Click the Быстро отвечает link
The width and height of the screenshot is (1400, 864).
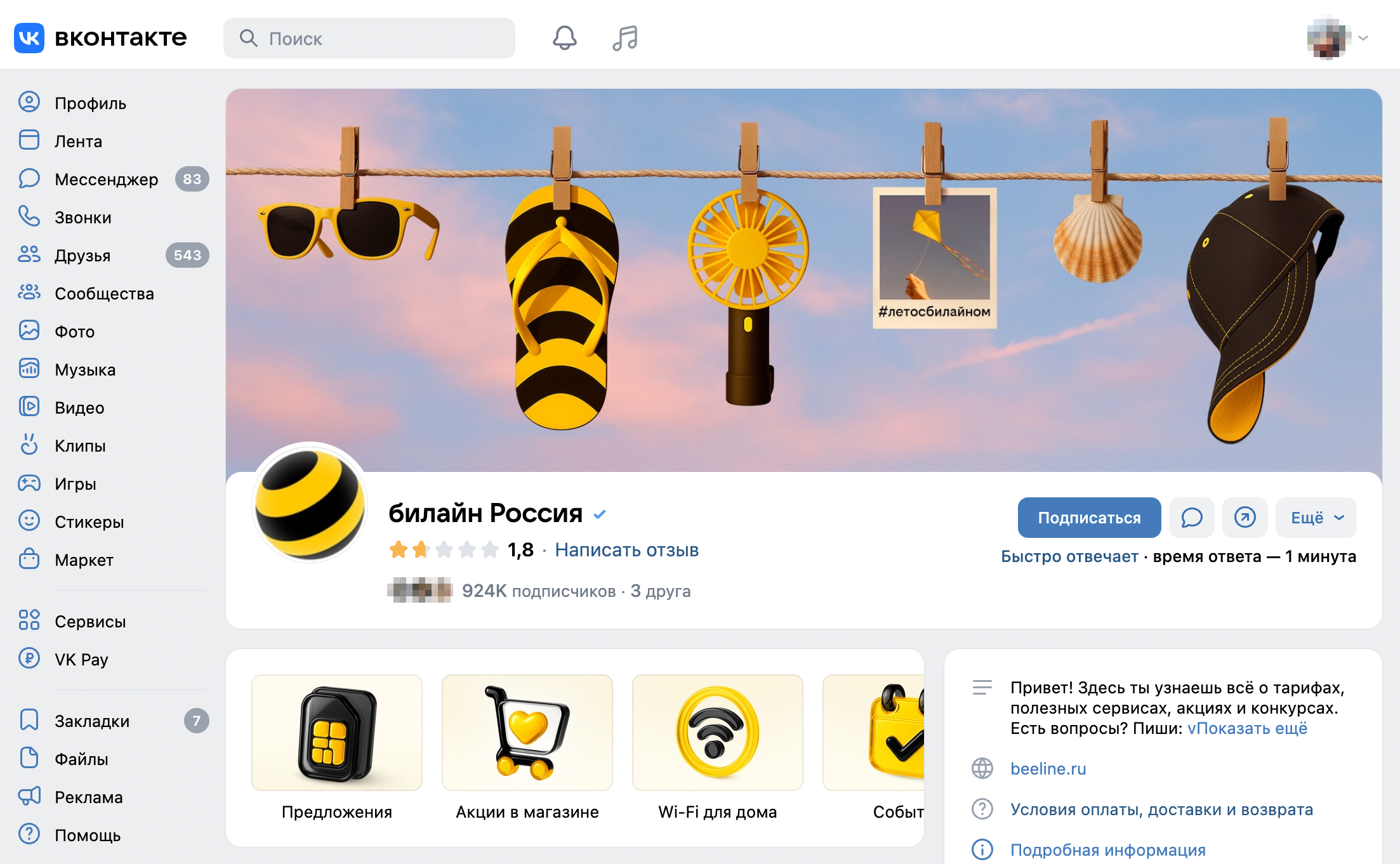click(x=1069, y=556)
